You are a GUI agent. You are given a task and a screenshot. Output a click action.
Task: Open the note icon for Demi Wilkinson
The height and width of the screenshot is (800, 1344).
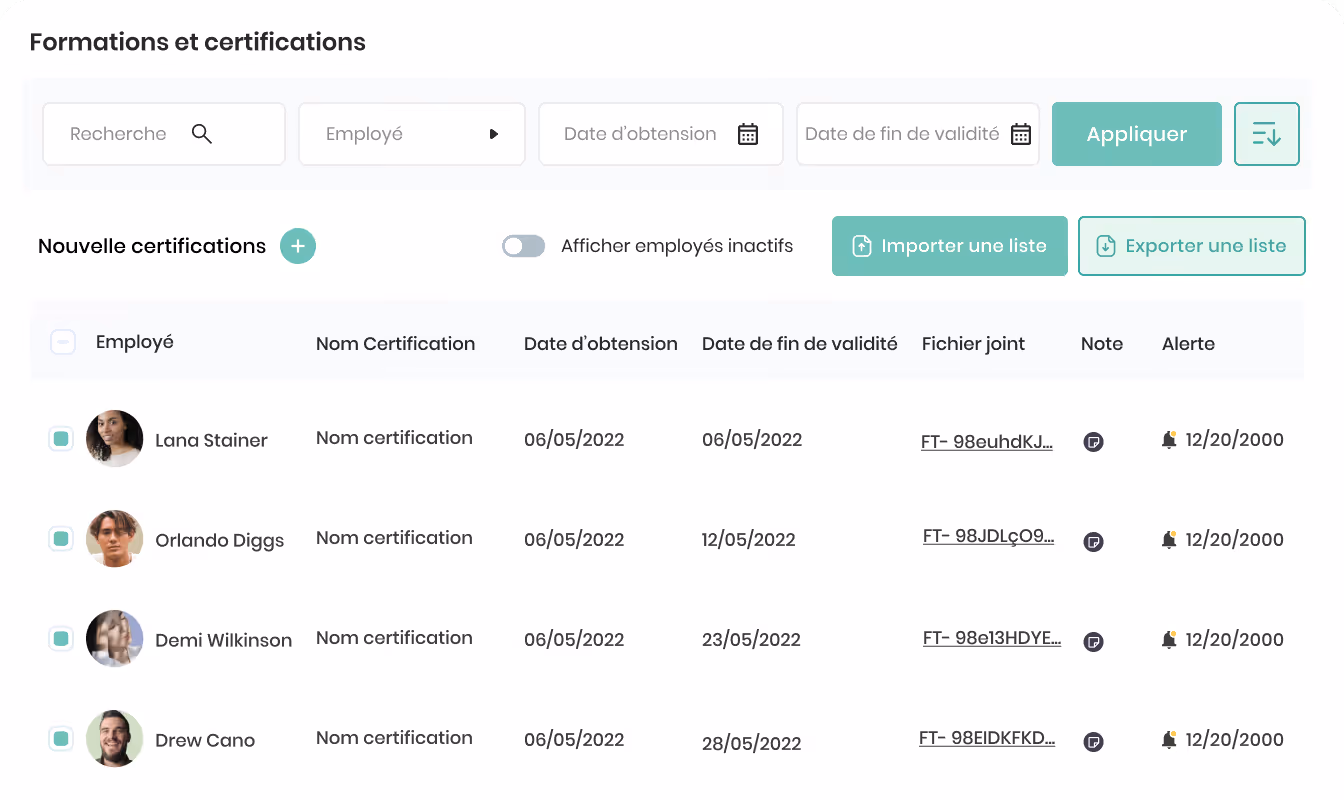[1094, 641]
